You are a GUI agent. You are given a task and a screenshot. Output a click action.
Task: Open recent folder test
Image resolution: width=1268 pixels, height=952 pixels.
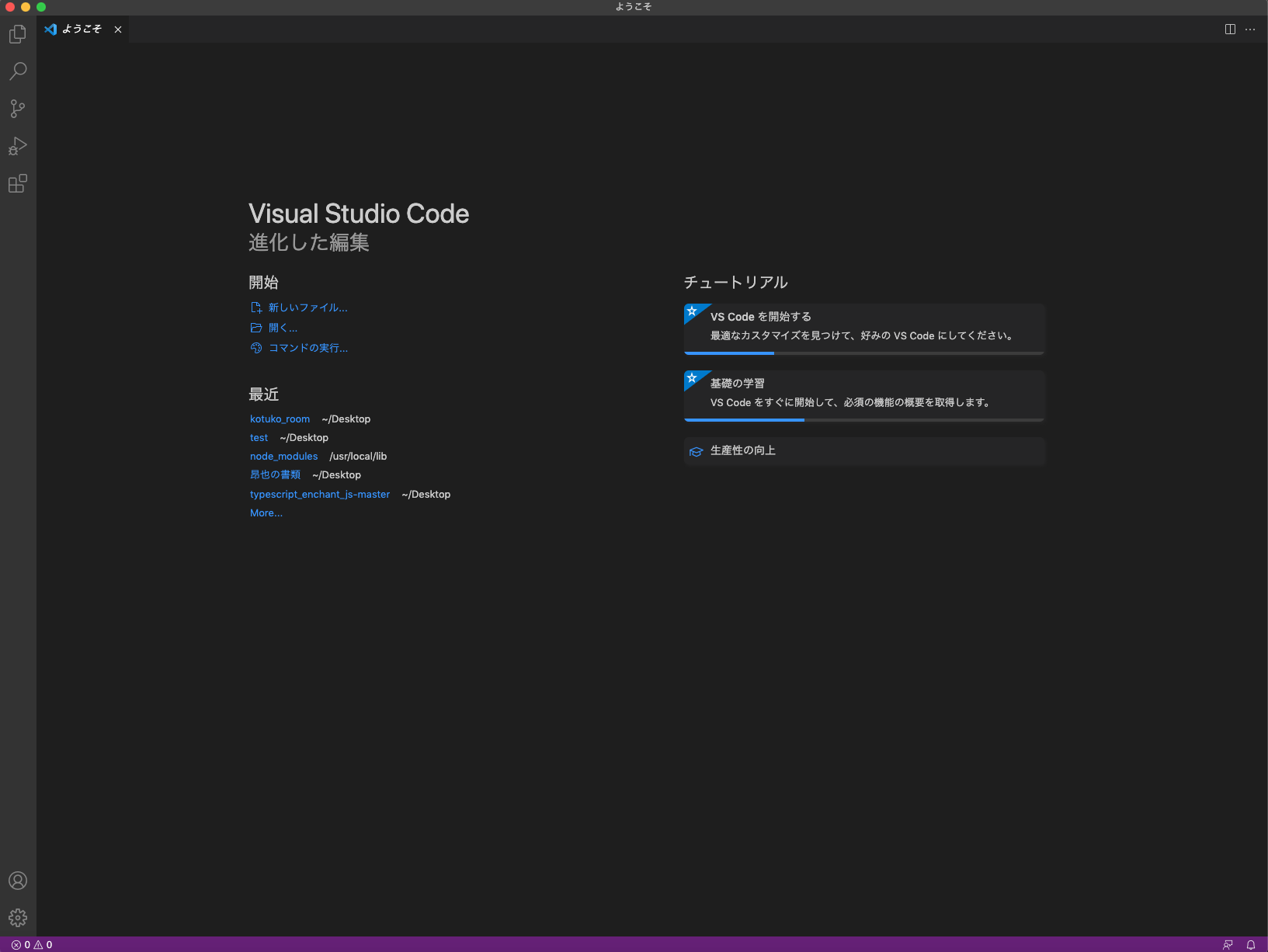tap(259, 438)
